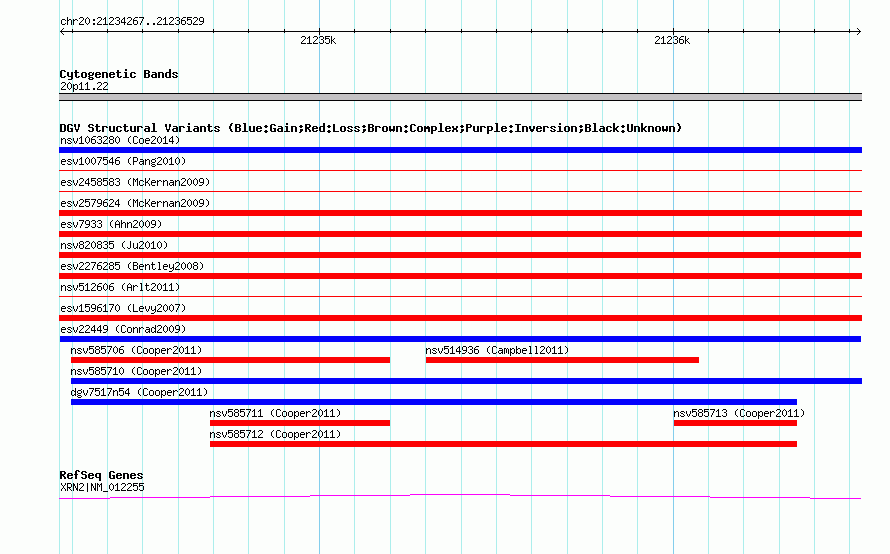The height and width of the screenshot is (554, 890).
Task: Click the nsv585706 (Cooper2011) label
Action: click(136, 350)
